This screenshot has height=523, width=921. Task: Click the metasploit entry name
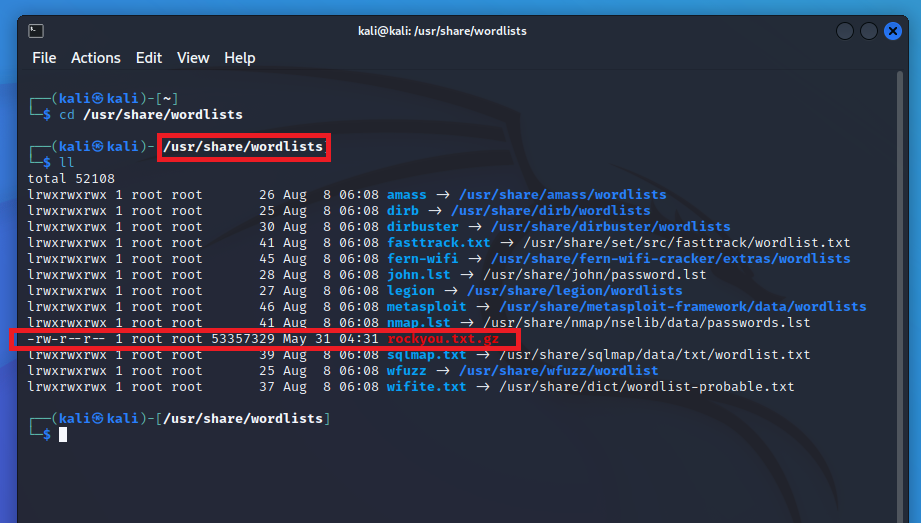[426, 307]
